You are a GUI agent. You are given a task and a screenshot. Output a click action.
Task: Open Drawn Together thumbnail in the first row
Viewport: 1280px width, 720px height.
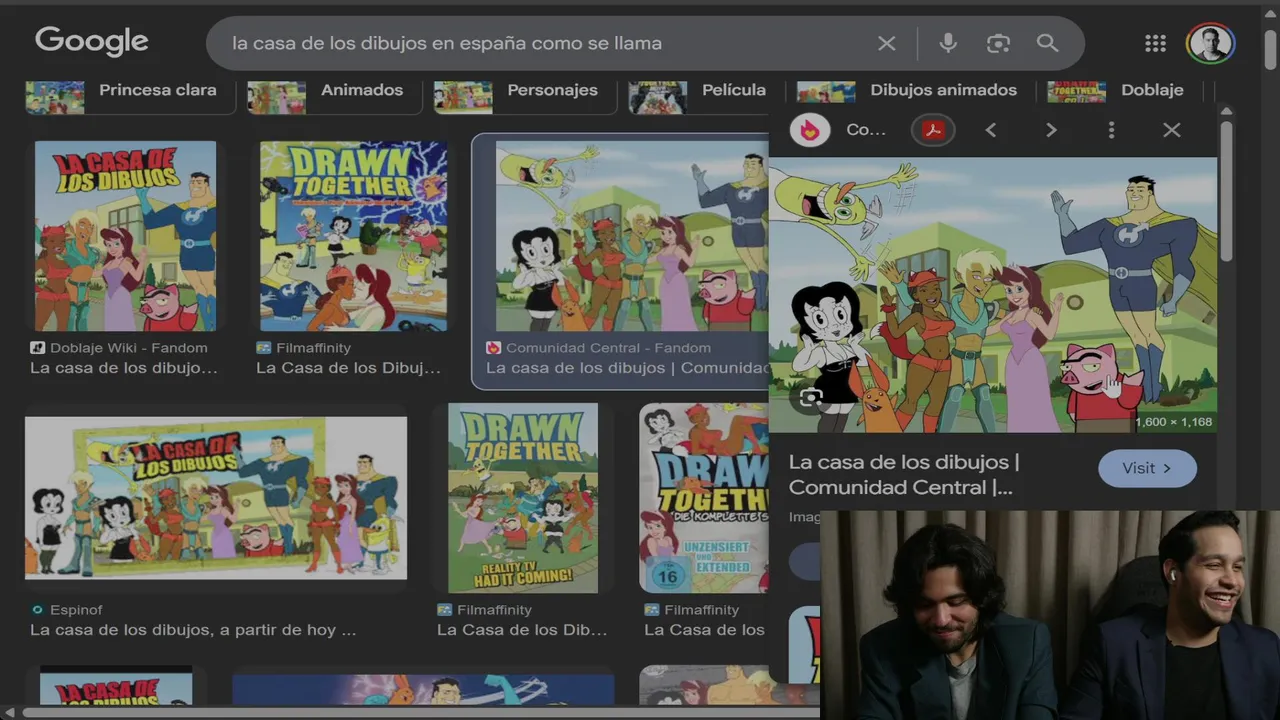tap(353, 236)
